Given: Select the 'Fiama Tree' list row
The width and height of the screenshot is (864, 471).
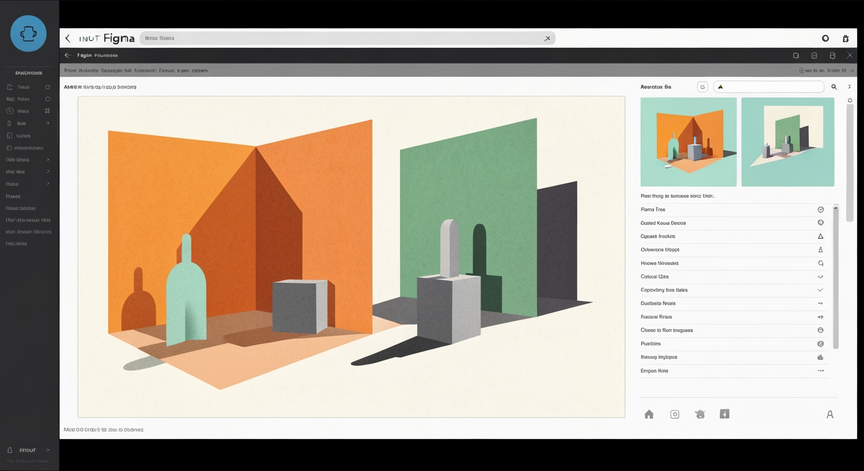Looking at the screenshot, I should pyautogui.click(x=733, y=209).
